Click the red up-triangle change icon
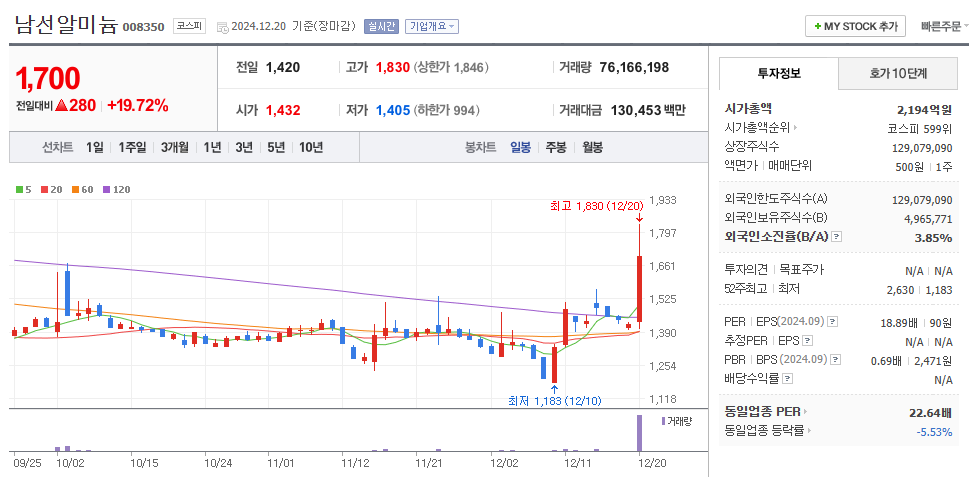977x477 pixels. [61, 106]
